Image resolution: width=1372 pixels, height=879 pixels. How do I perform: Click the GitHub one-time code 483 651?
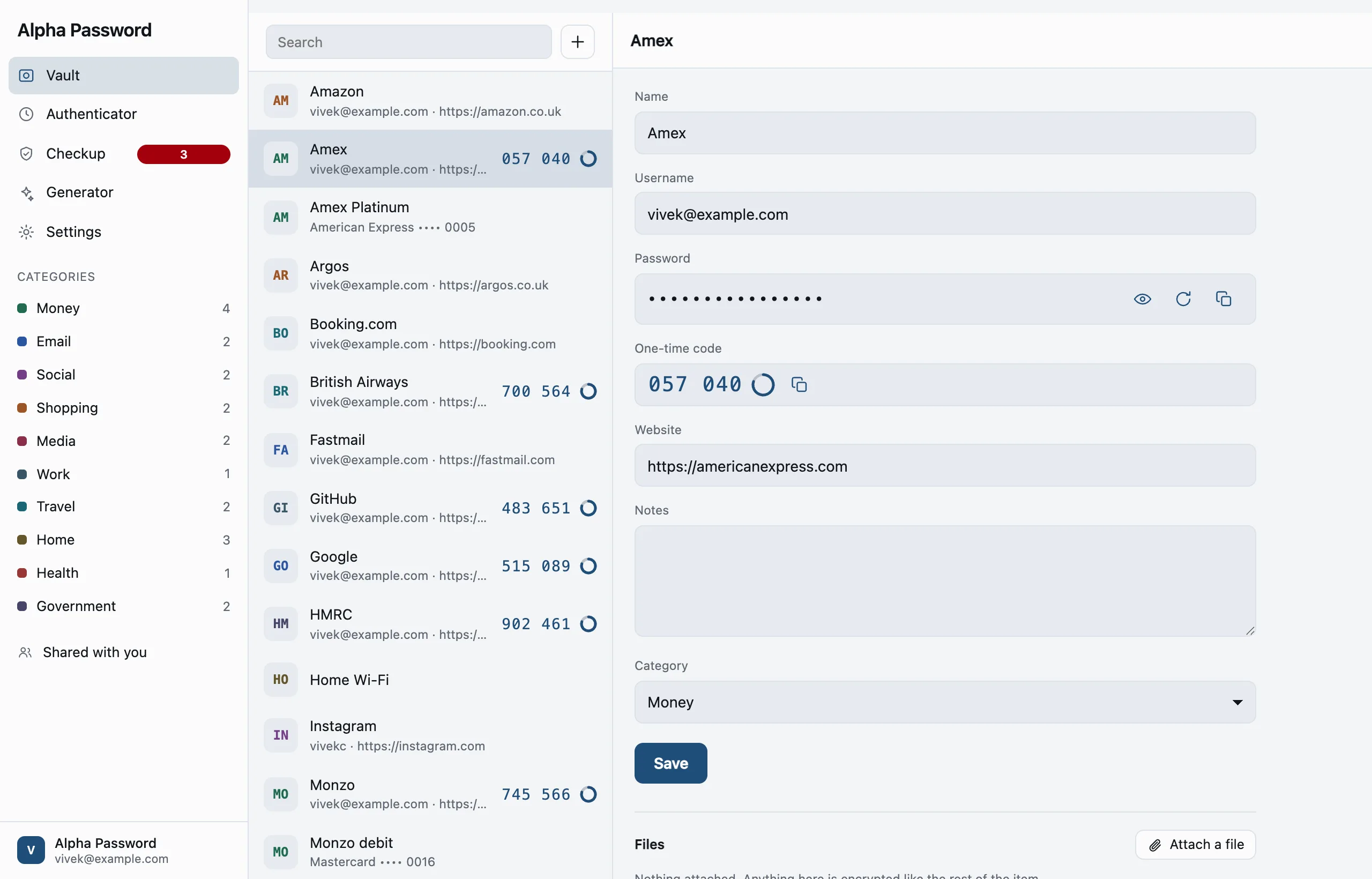536,508
